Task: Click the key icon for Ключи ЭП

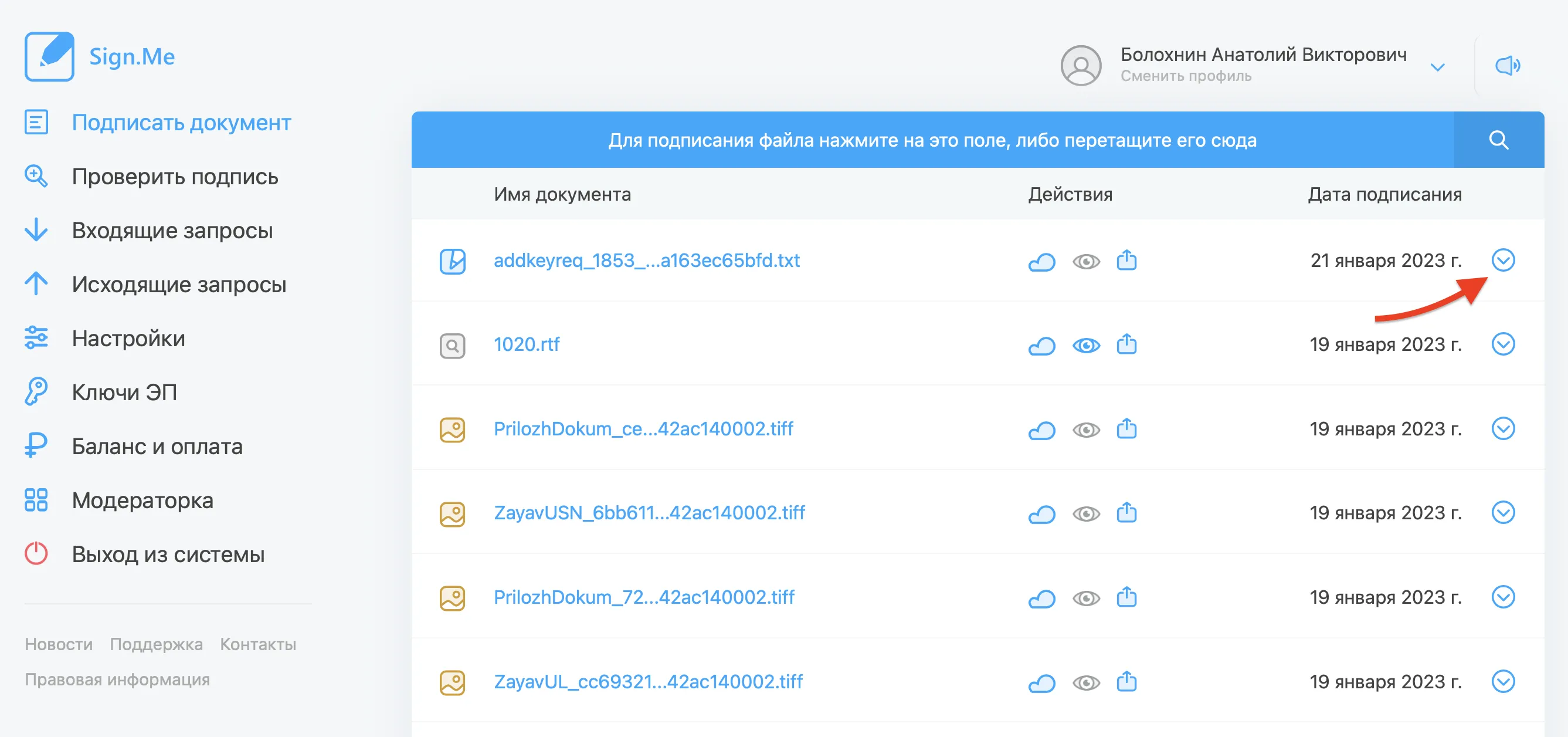Action: pos(36,391)
